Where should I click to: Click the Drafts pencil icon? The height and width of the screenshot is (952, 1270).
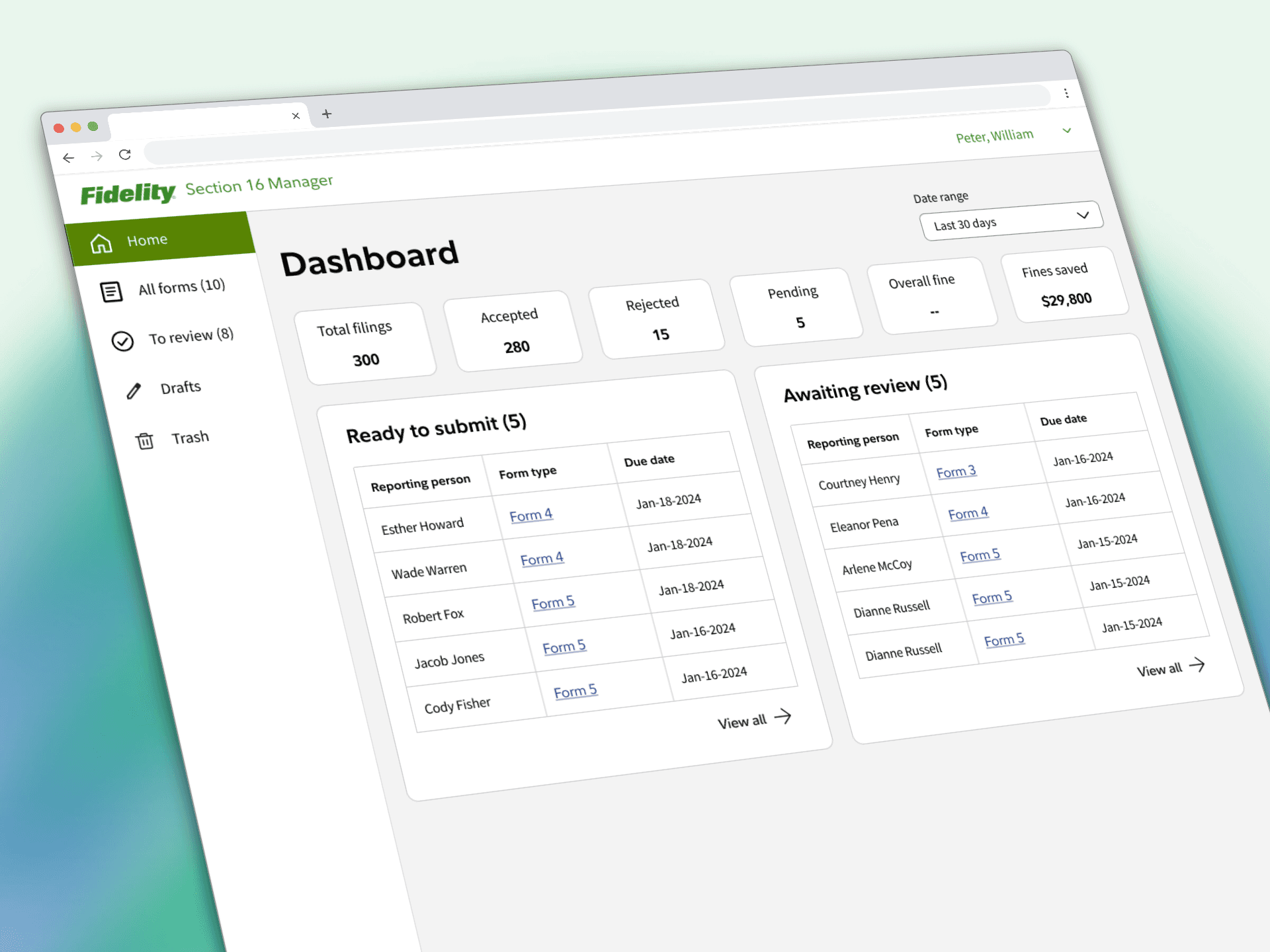134,391
